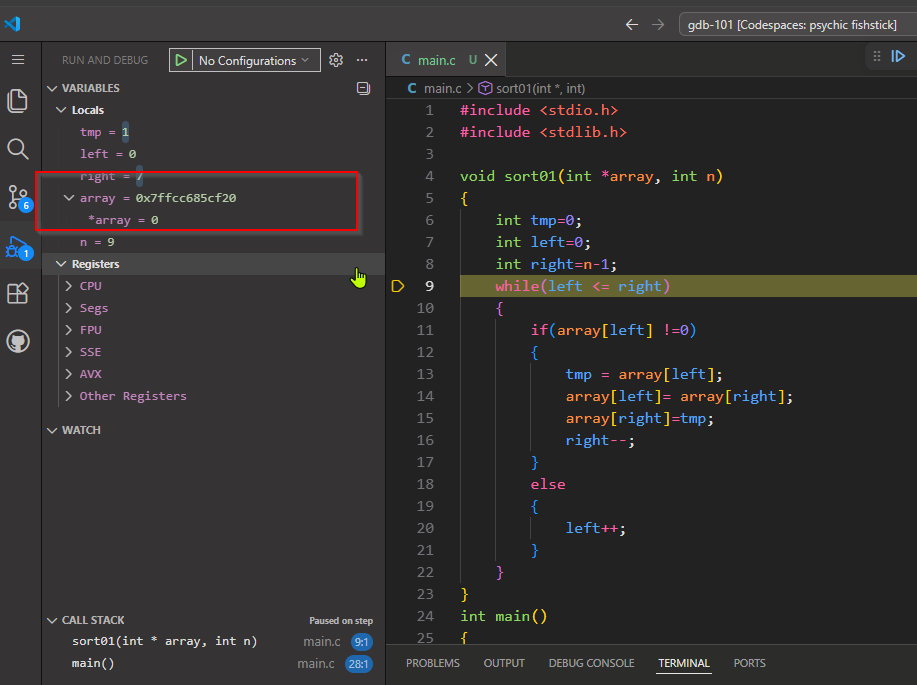Open the GitHub view in activity bar
Image resolution: width=917 pixels, height=685 pixels.
pos(18,341)
